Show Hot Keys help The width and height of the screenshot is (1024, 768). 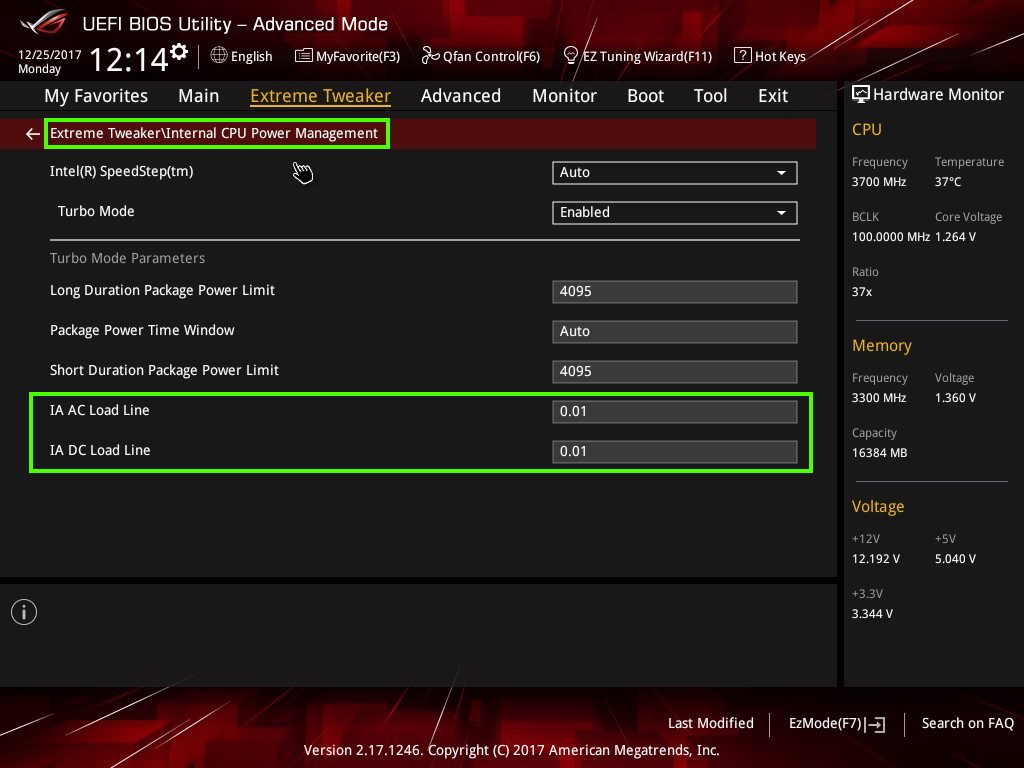[770, 56]
